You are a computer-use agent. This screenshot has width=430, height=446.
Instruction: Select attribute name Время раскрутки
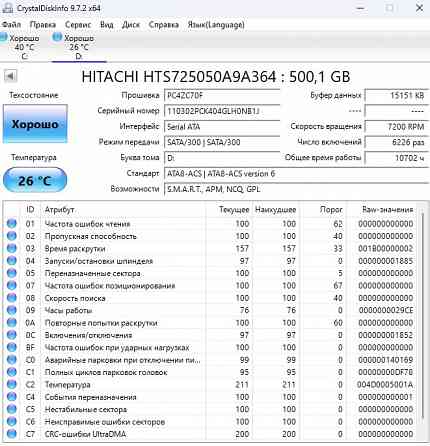75,249
